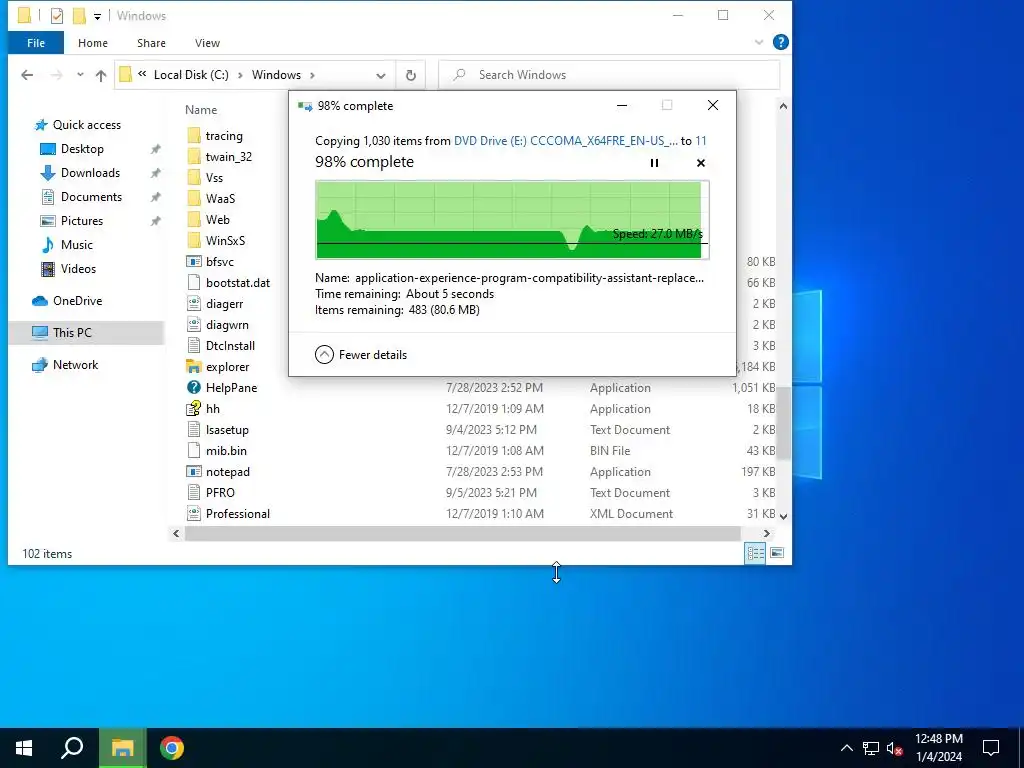The height and width of the screenshot is (768, 1024).
Task: Launch Google Chrome from the taskbar
Action: [x=171, y=748]
